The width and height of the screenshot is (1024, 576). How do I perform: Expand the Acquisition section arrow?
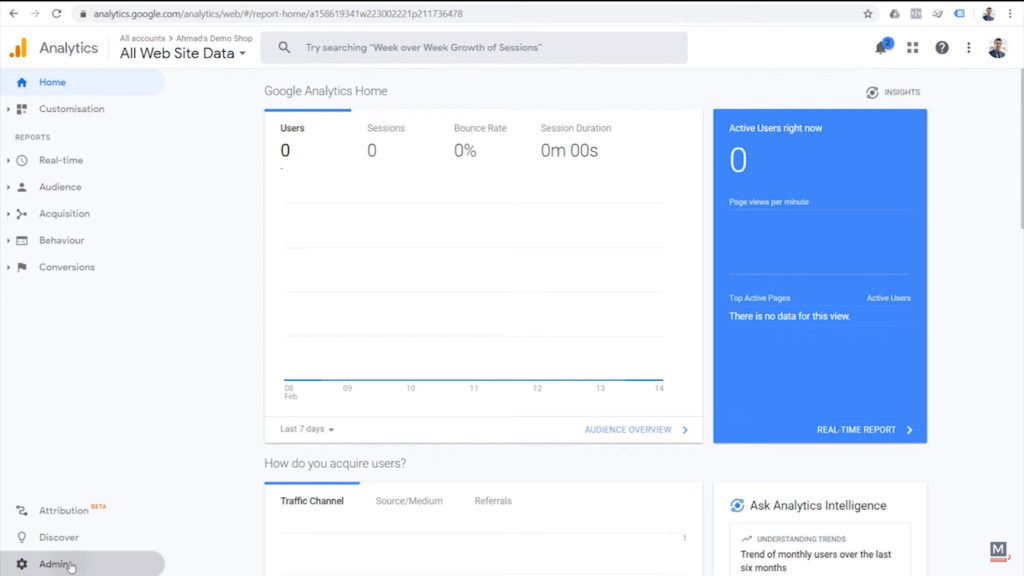(6, 213)
